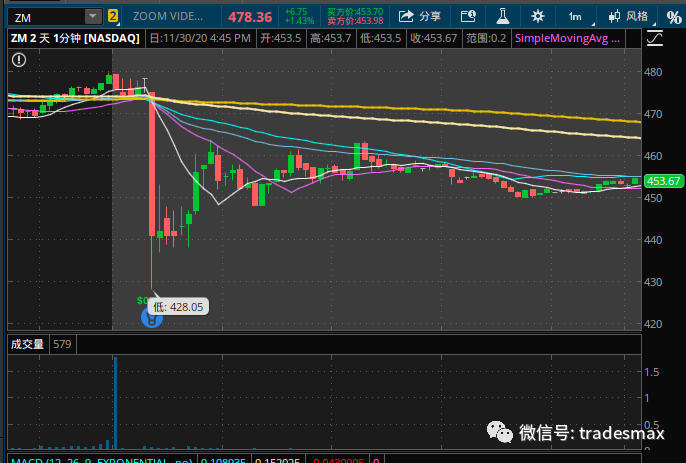Open the symbol dropdown arrow
The image size is (686, 463).
coord(93,17)
